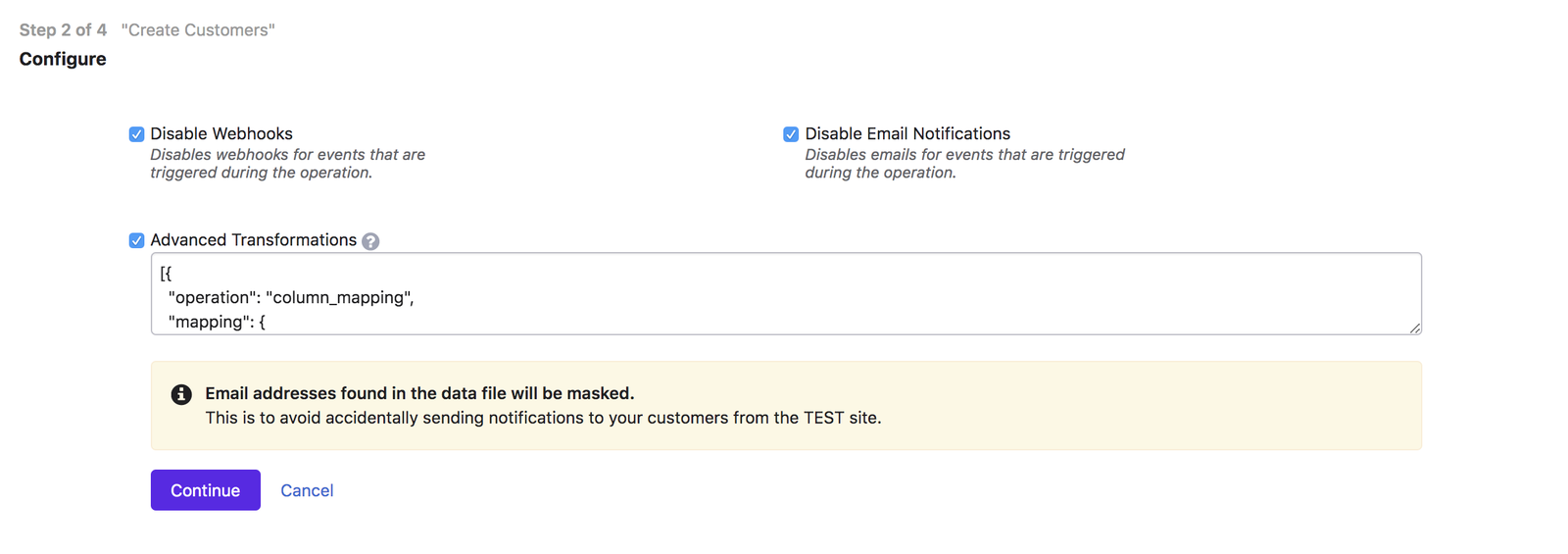Click the email notifications description italic text
Image resolution: width=1568 pixels, height=554 pixels.
964,164
